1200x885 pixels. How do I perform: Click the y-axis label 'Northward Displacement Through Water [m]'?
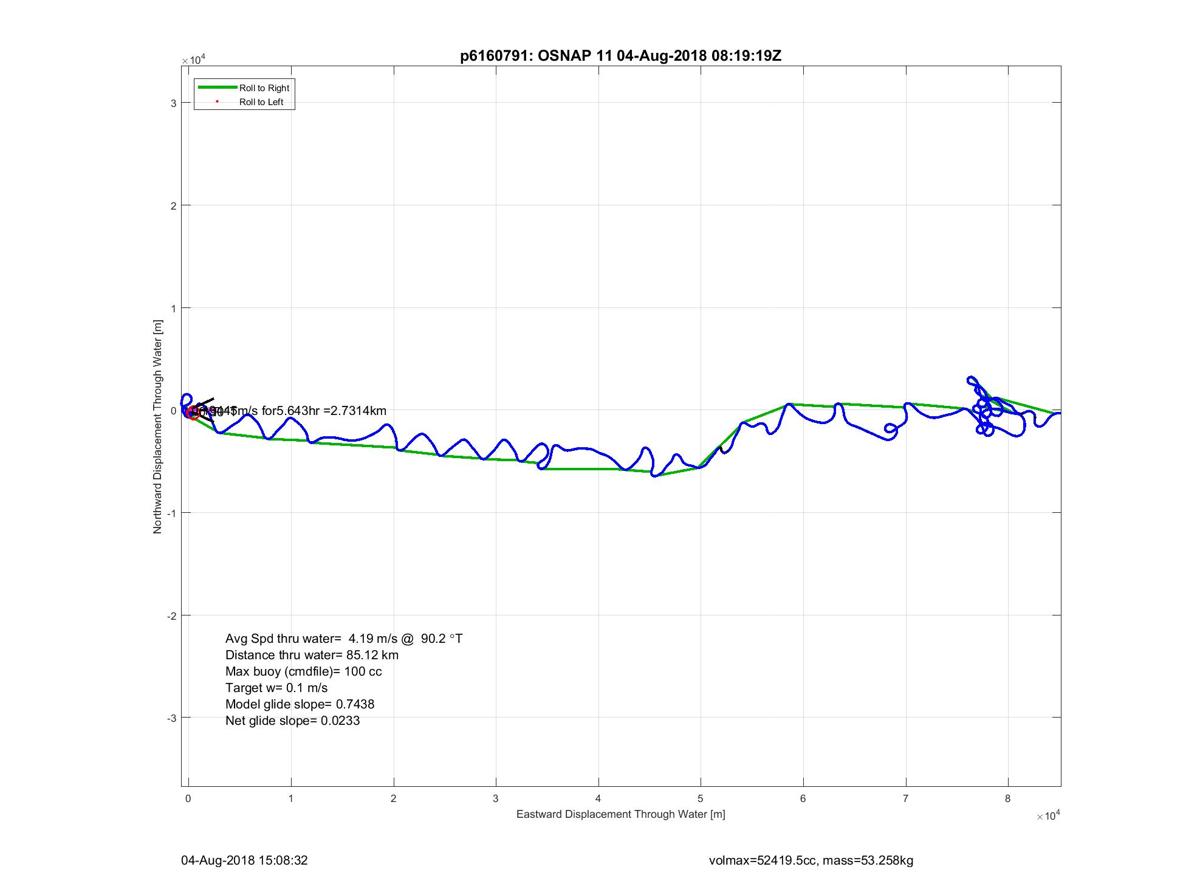(158, 426)
